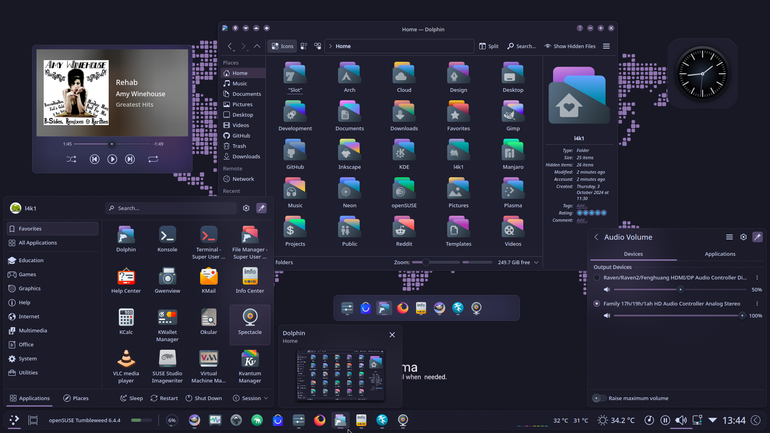Open the Manjaro folder

[x=513, y=154]
